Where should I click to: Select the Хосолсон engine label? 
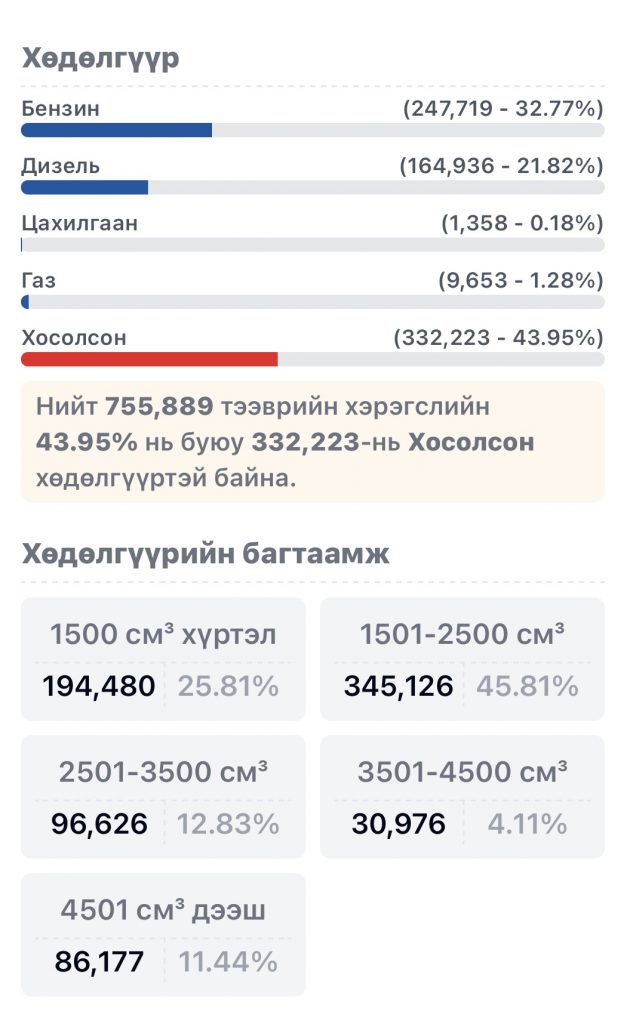[74, 338]
